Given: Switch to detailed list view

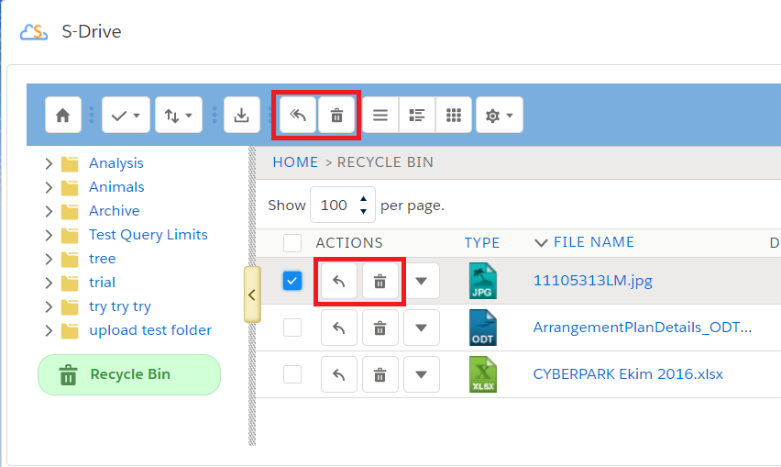Looking at the screenshot, I should click(x=417, y=116).
